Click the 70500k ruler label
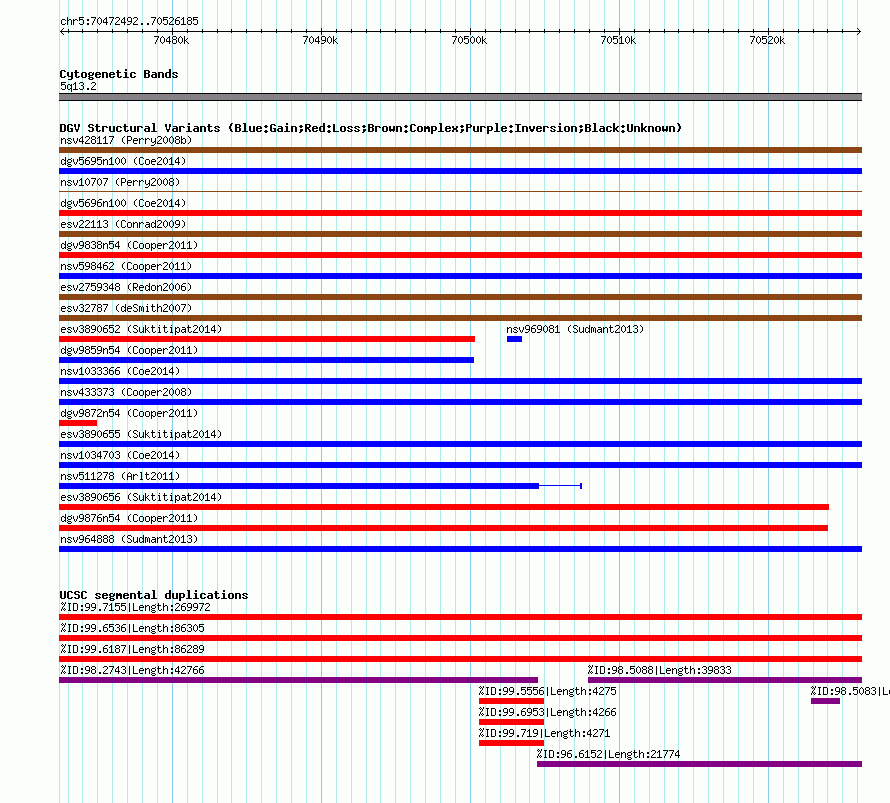 469,40
